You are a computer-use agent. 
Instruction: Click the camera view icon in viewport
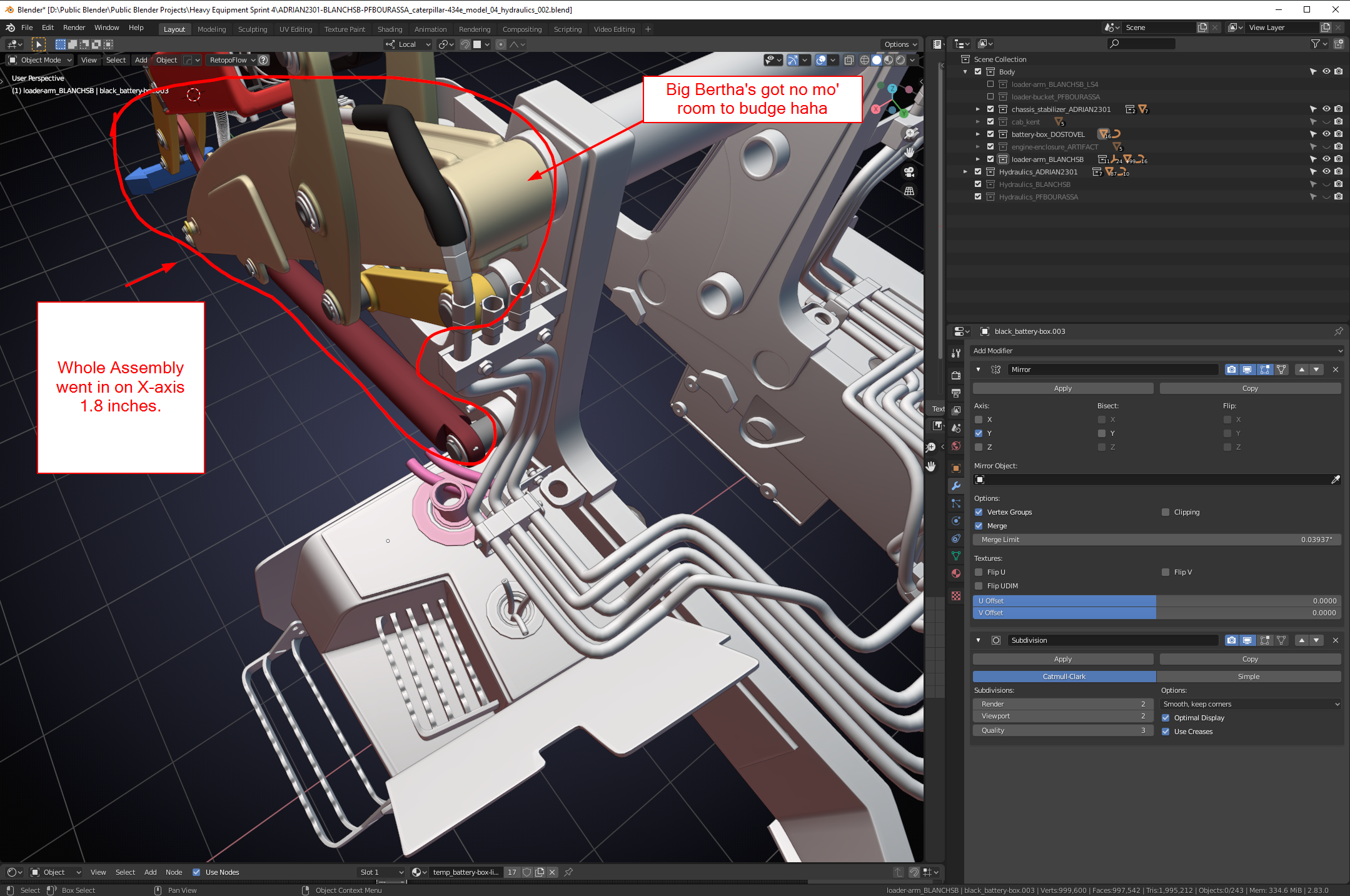[x=909, y=171]
